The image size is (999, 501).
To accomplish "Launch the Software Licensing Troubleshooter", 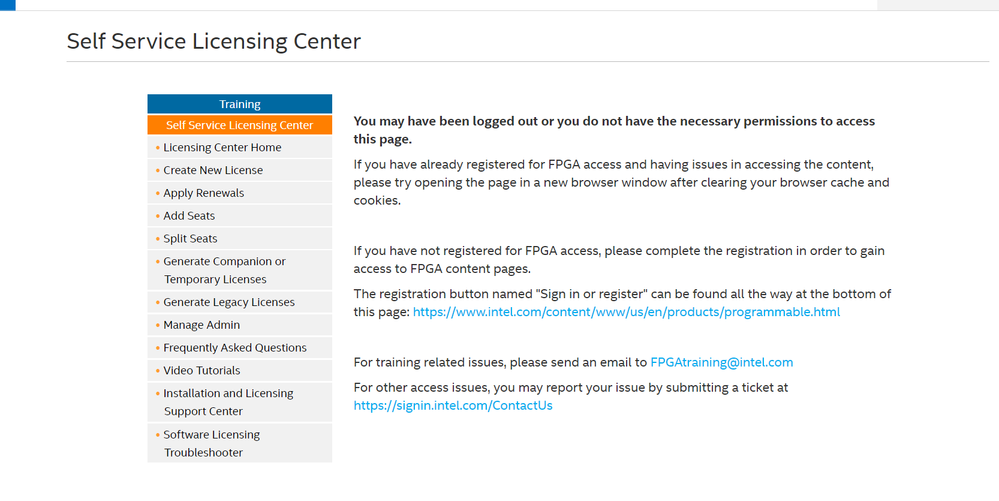I will [x=211, y=443].
